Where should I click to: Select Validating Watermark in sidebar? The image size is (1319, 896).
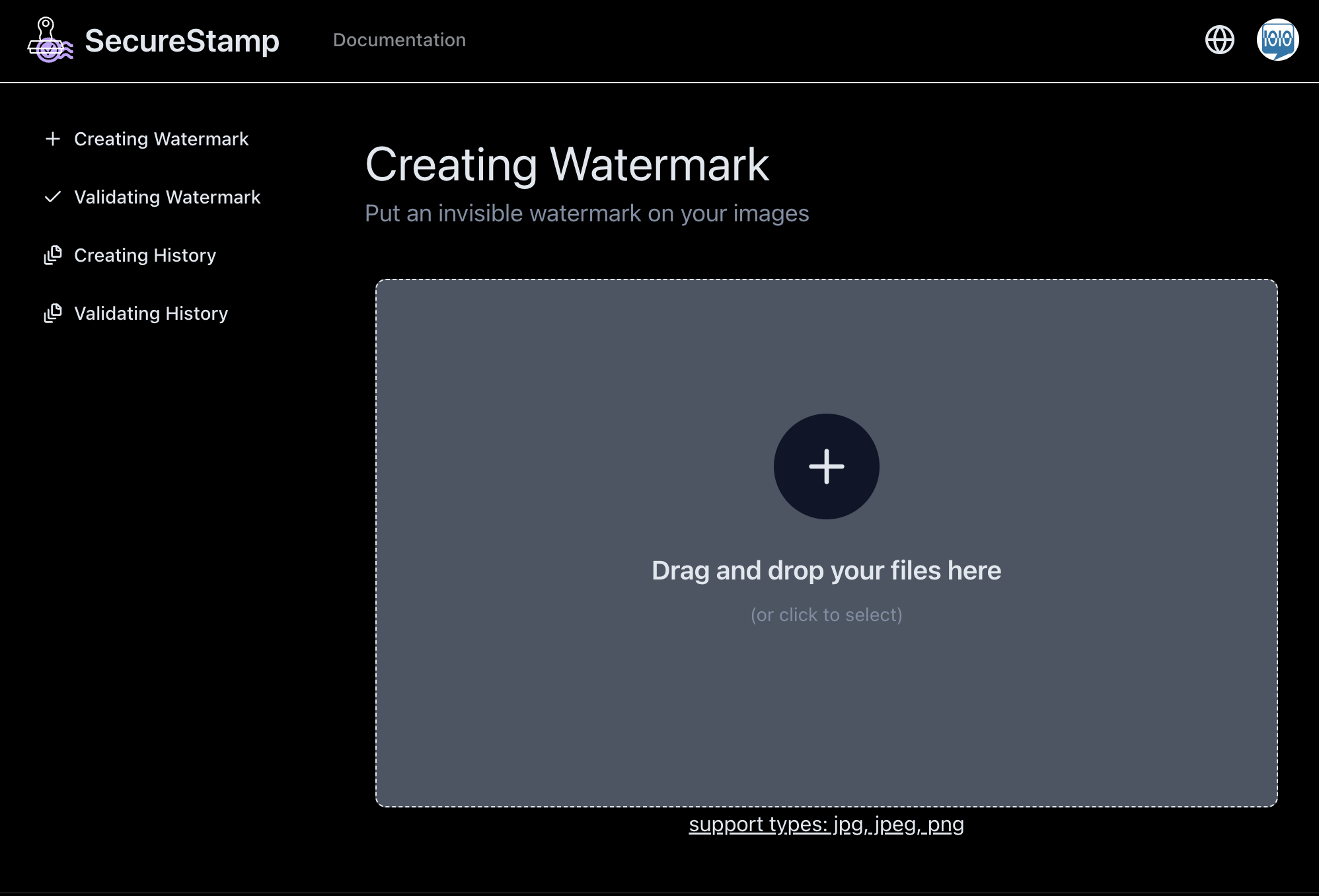167,197
